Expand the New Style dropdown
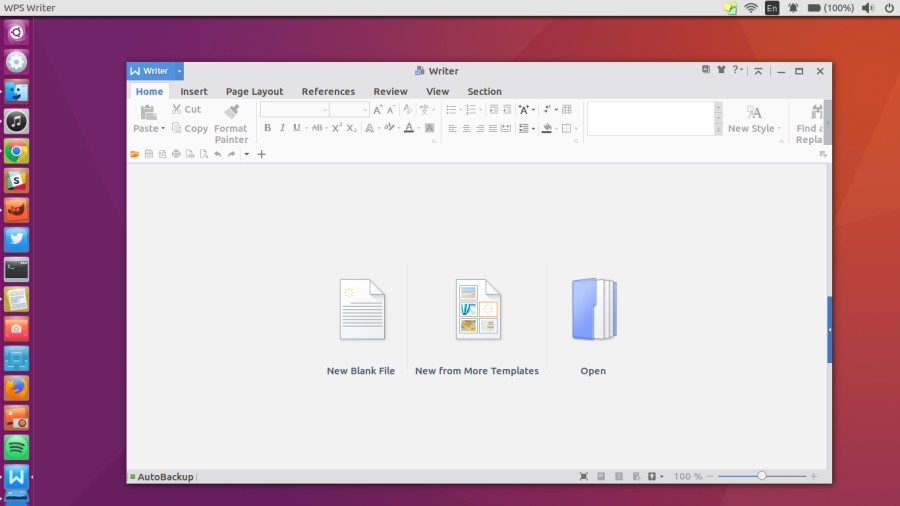This screenshot has width=900, height=506. click(779, 129)
